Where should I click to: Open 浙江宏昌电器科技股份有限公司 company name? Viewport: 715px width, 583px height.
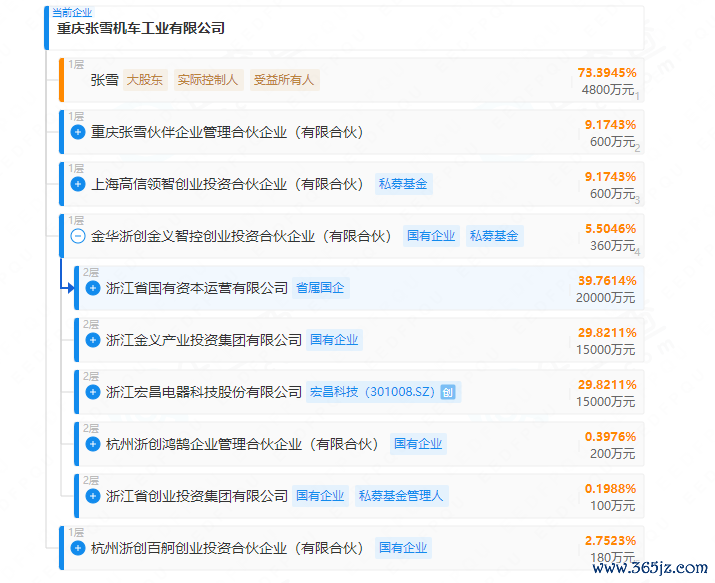coord(204,392)
